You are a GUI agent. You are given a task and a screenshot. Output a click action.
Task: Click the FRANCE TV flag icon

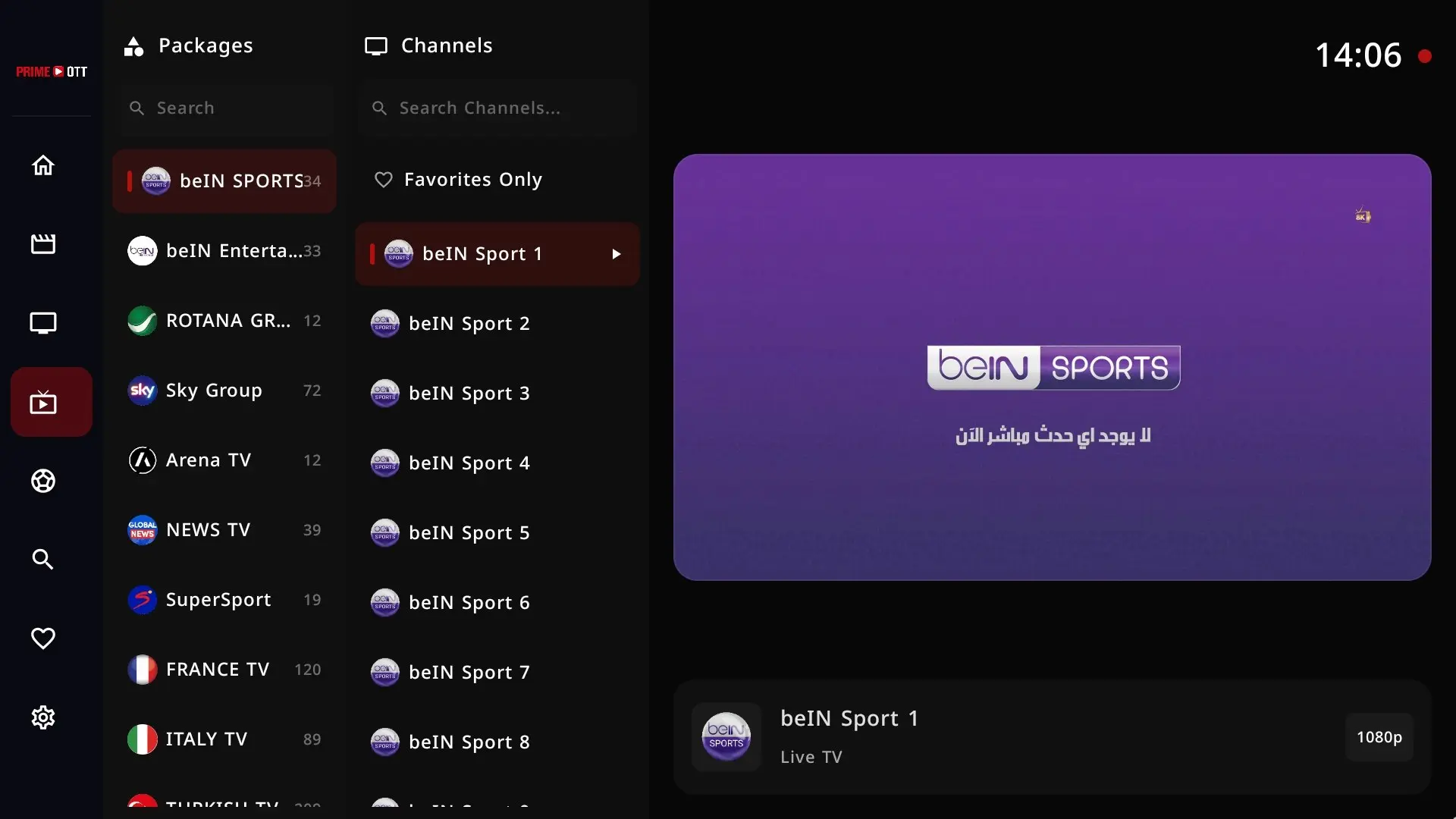point(143,670)
